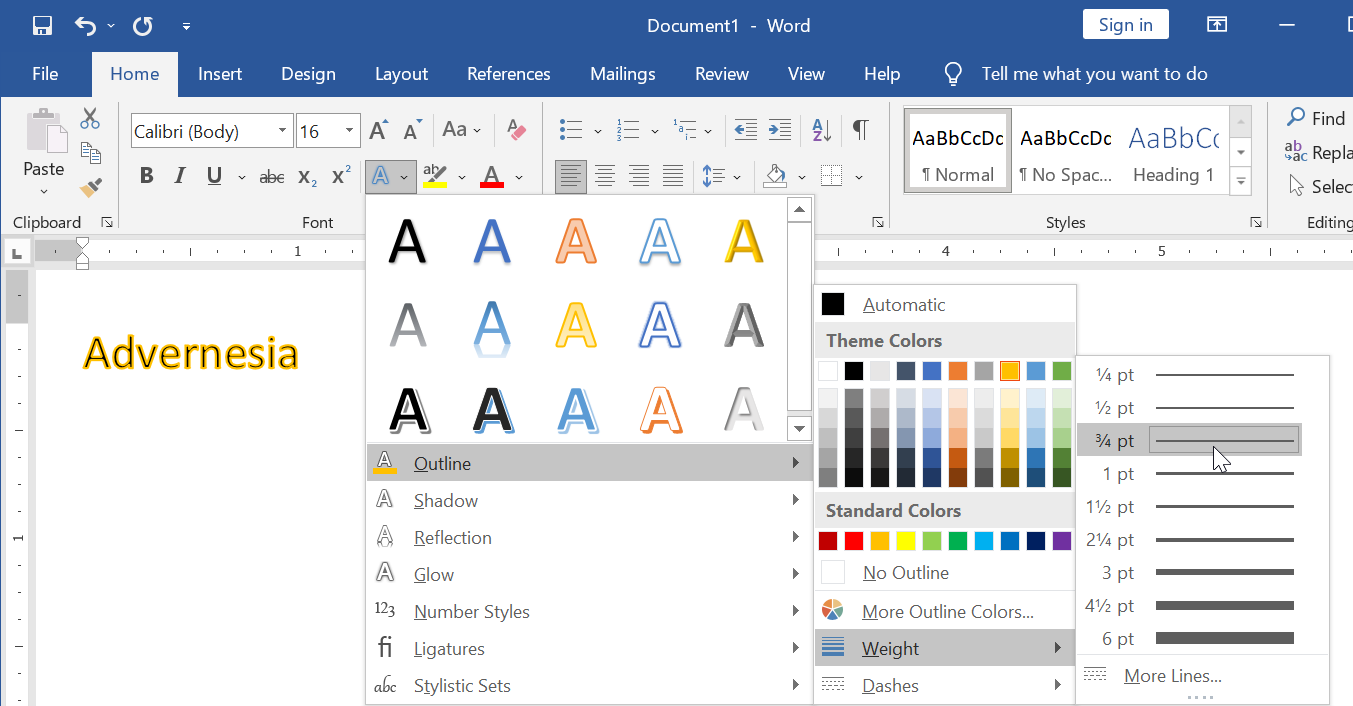Image resolution: width=1353 pixels, height=706 pixels.
Task: Expand the Styles gallery More arrow
Action: tap(1241, 182)
